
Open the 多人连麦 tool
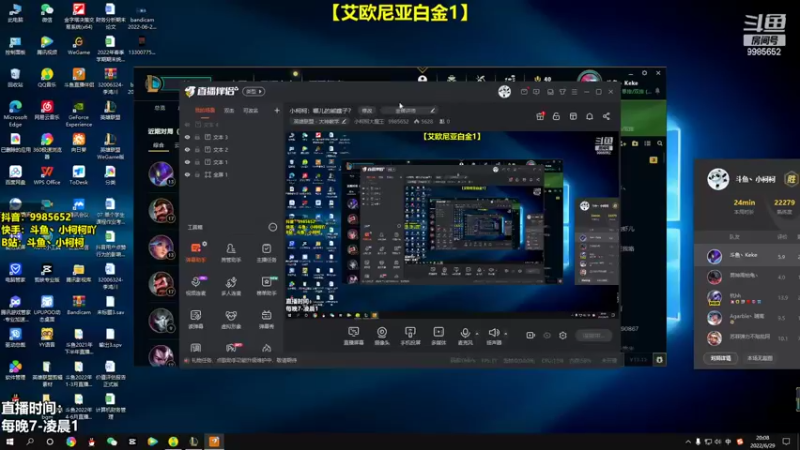point(231,286)
